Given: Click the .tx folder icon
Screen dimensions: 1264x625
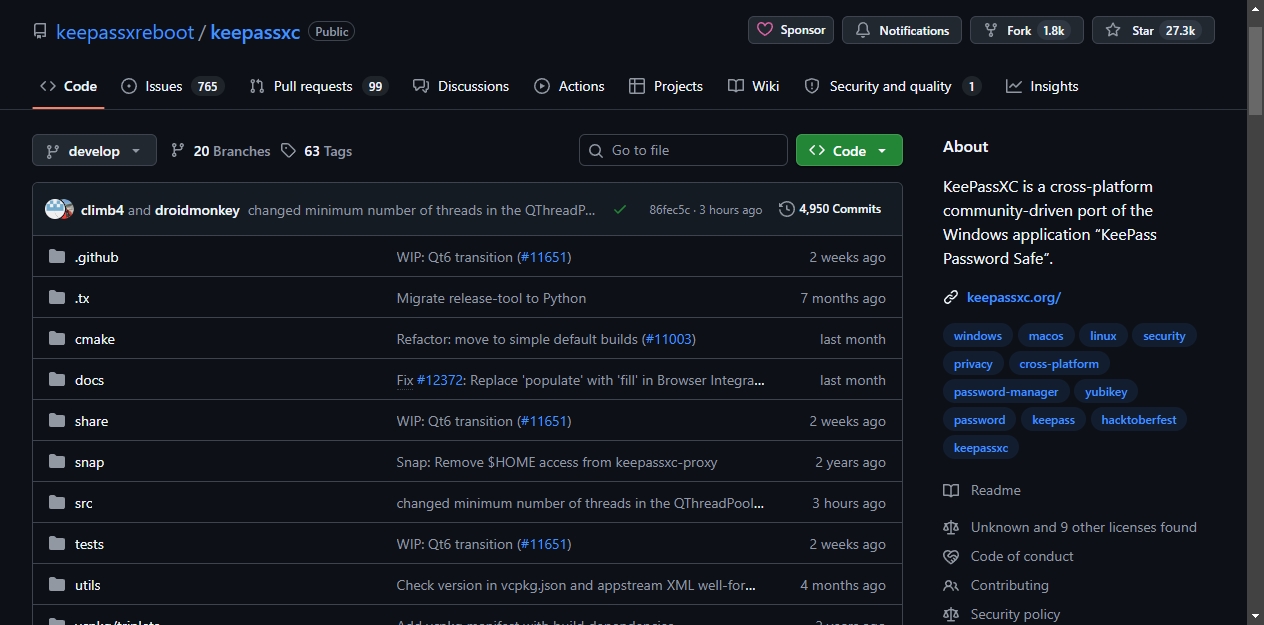Looking at the screenshot, I should pos(57,298).
